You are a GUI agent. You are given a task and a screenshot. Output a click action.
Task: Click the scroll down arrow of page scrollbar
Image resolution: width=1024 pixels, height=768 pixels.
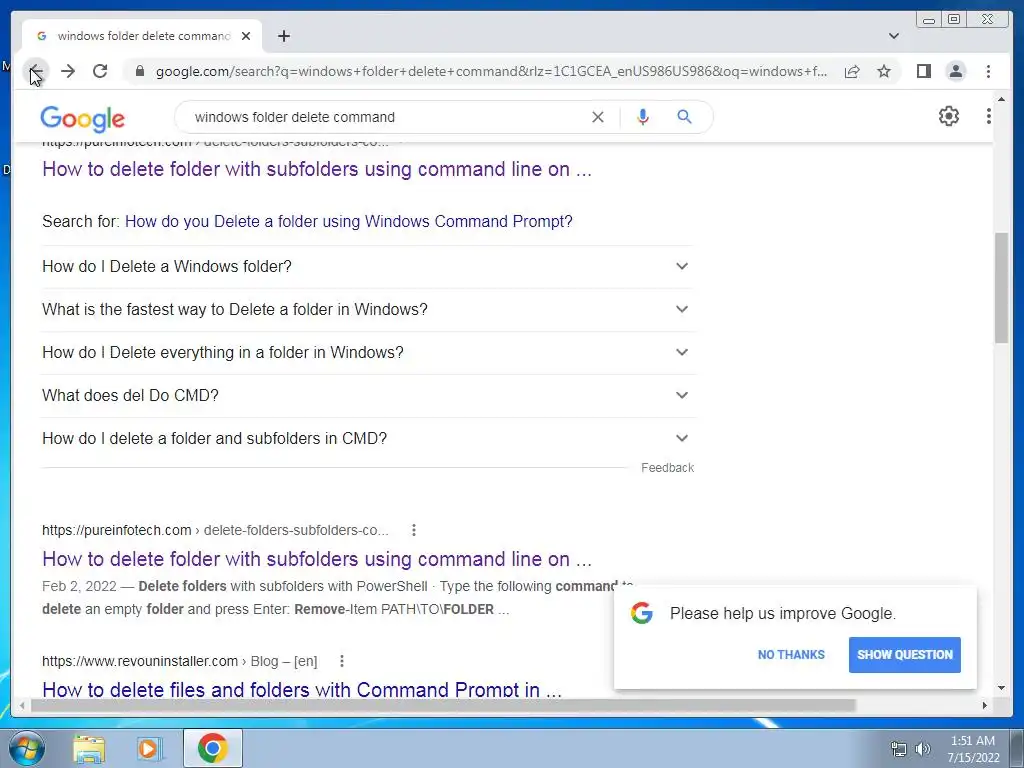[1001, 688]
